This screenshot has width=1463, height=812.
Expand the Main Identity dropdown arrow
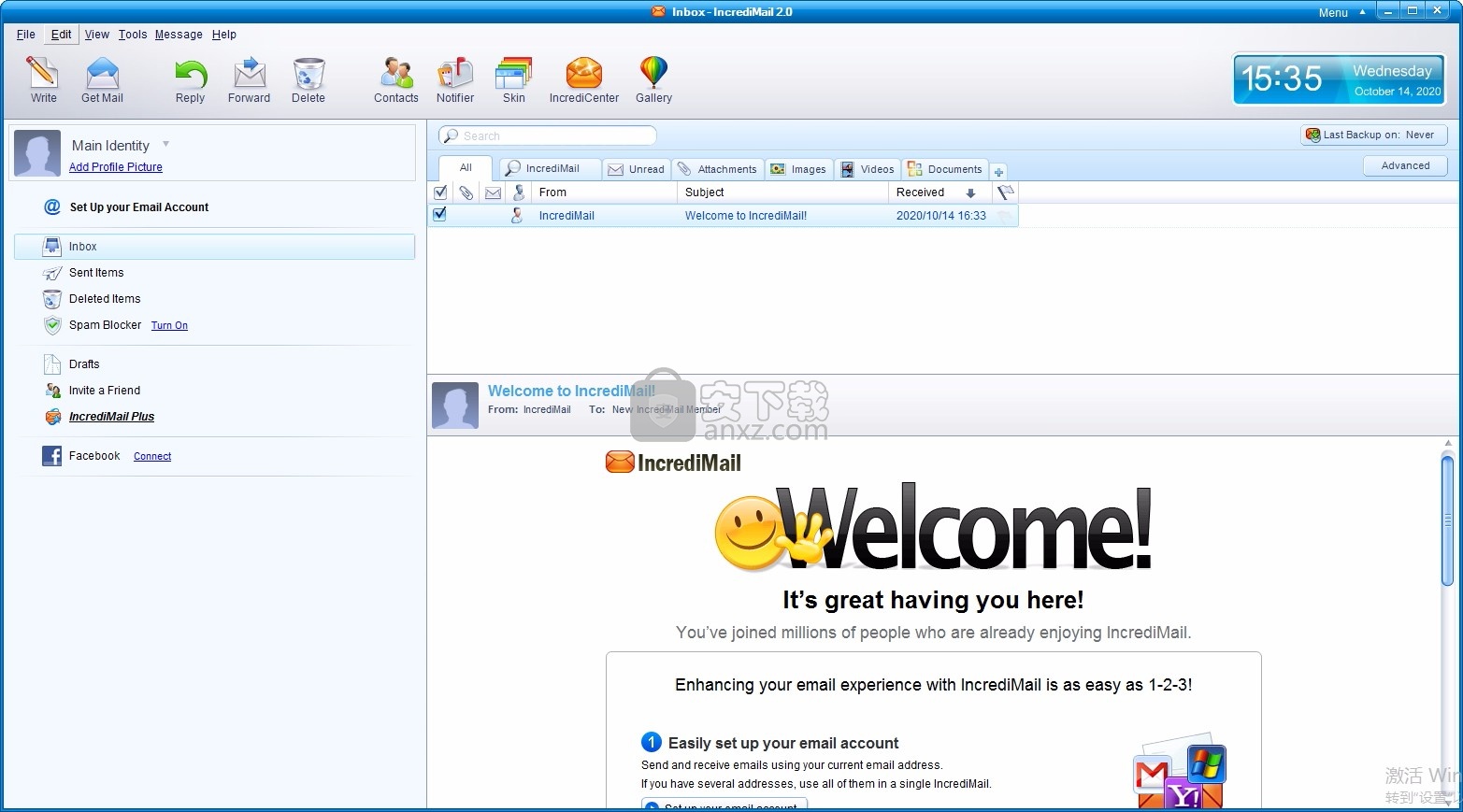tap(165, 144)
